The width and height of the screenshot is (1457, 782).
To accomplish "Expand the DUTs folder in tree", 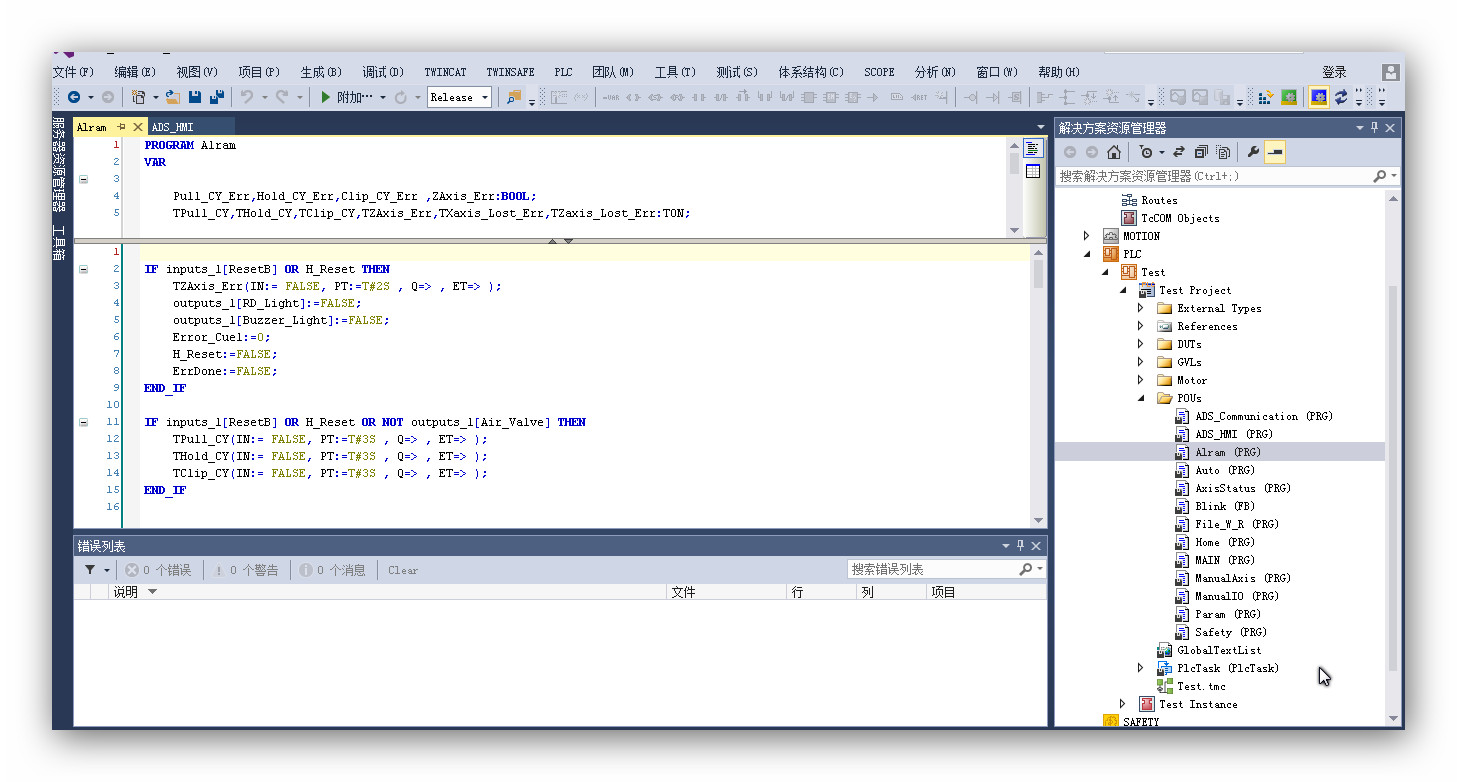I will [x=1141, y=345].
